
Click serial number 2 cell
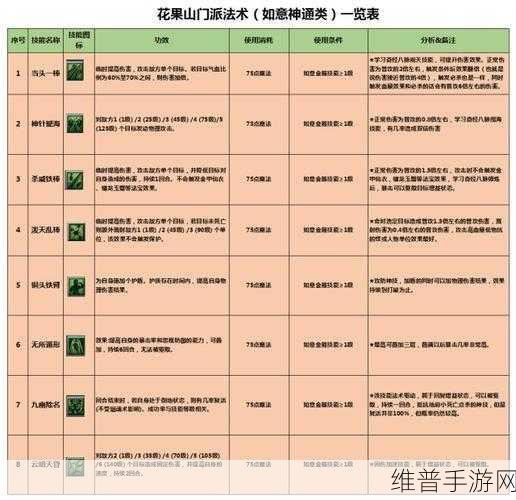click(18, 124)
